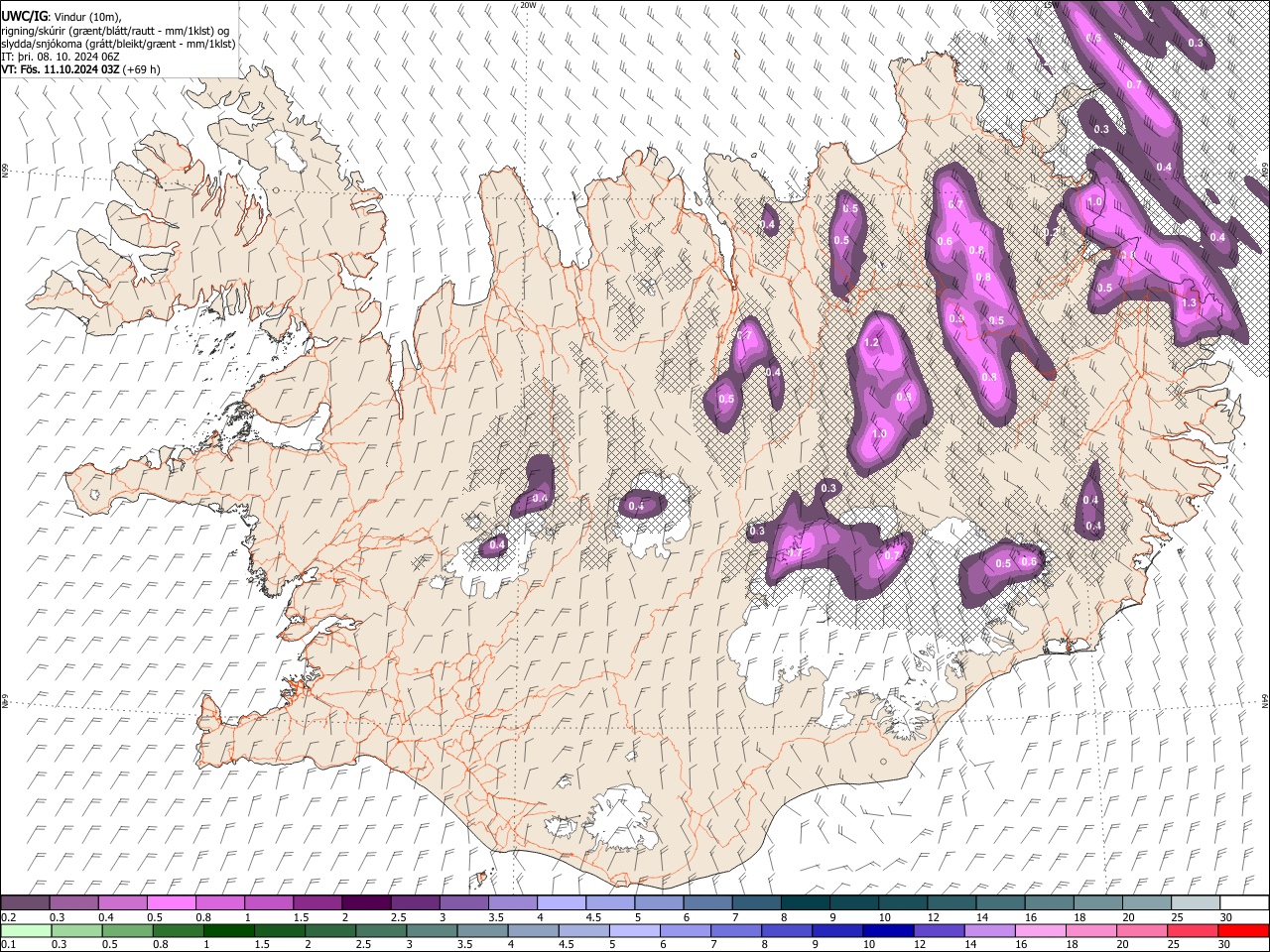
Task: Click the light lavender snow legend swatch for 4–4.5
Action: 562,902
